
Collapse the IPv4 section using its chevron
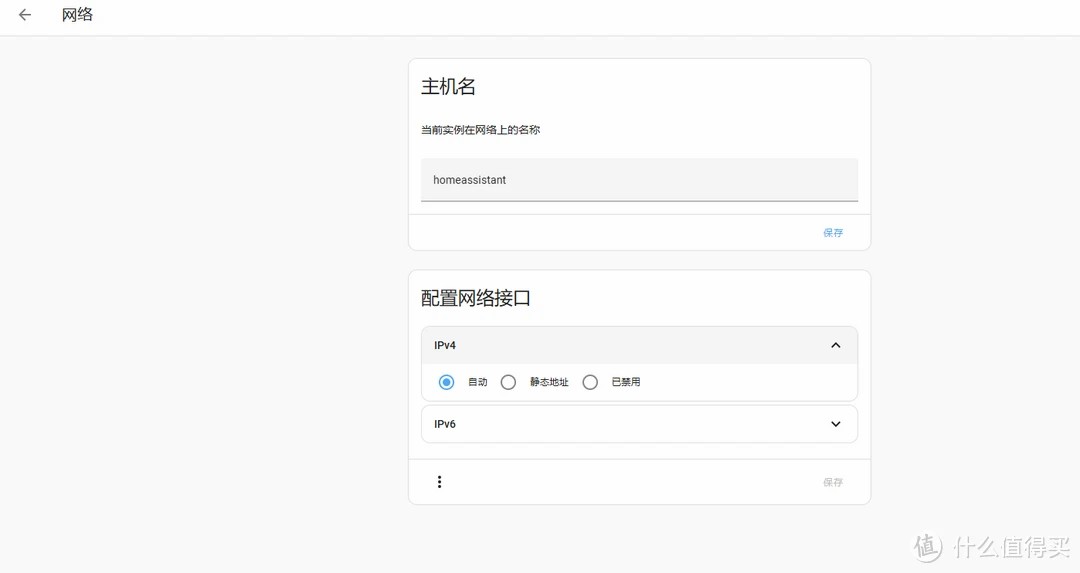pyautogui.click(x=836, y=345)
